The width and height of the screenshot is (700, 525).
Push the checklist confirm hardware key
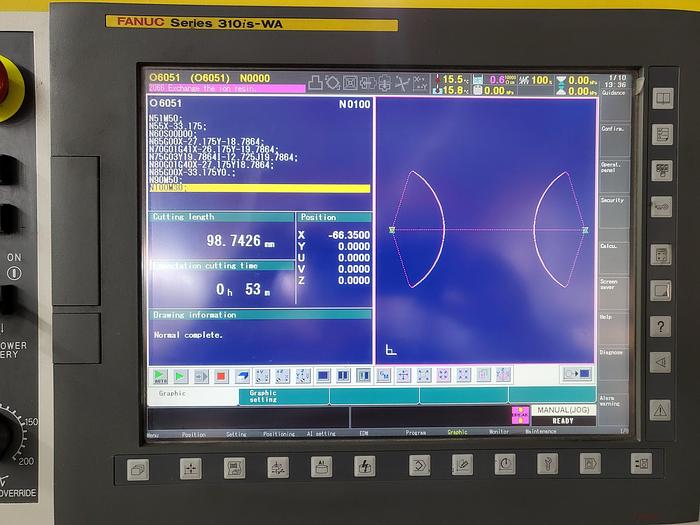click(662, 134)
